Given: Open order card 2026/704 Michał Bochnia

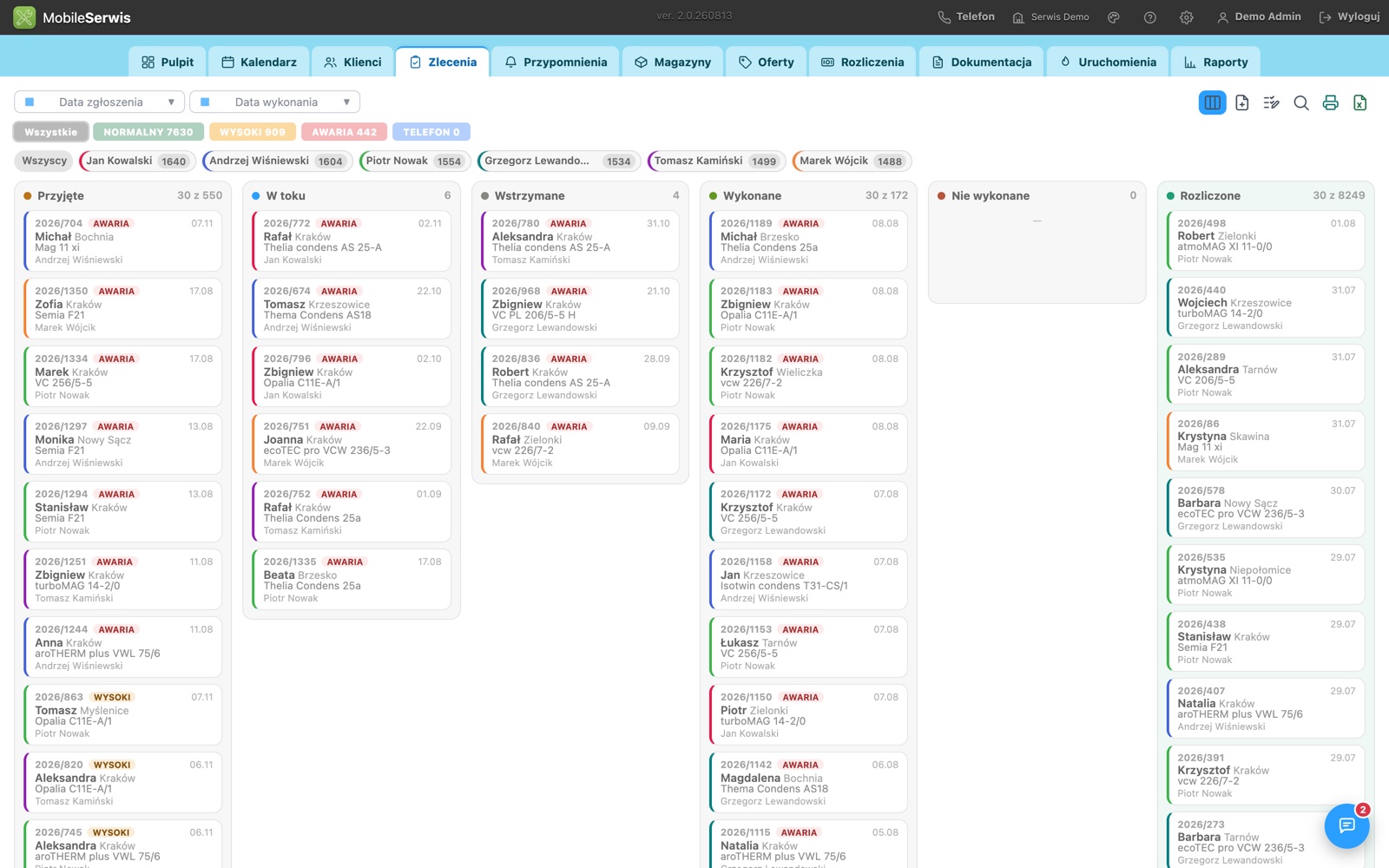Looking at the screenshot, I should click(122, 241).
